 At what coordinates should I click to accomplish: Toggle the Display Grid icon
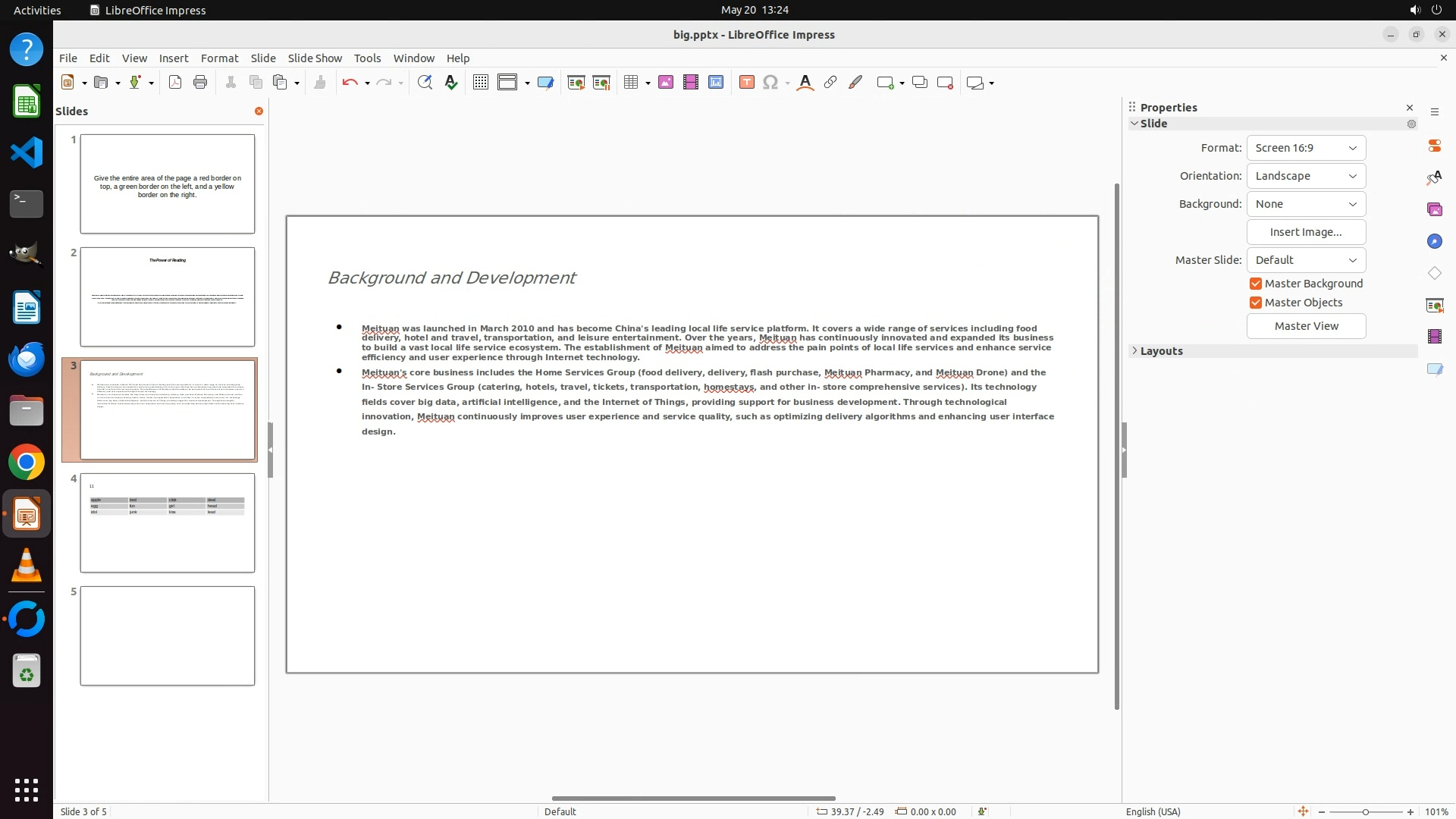[x=480, y=83]
